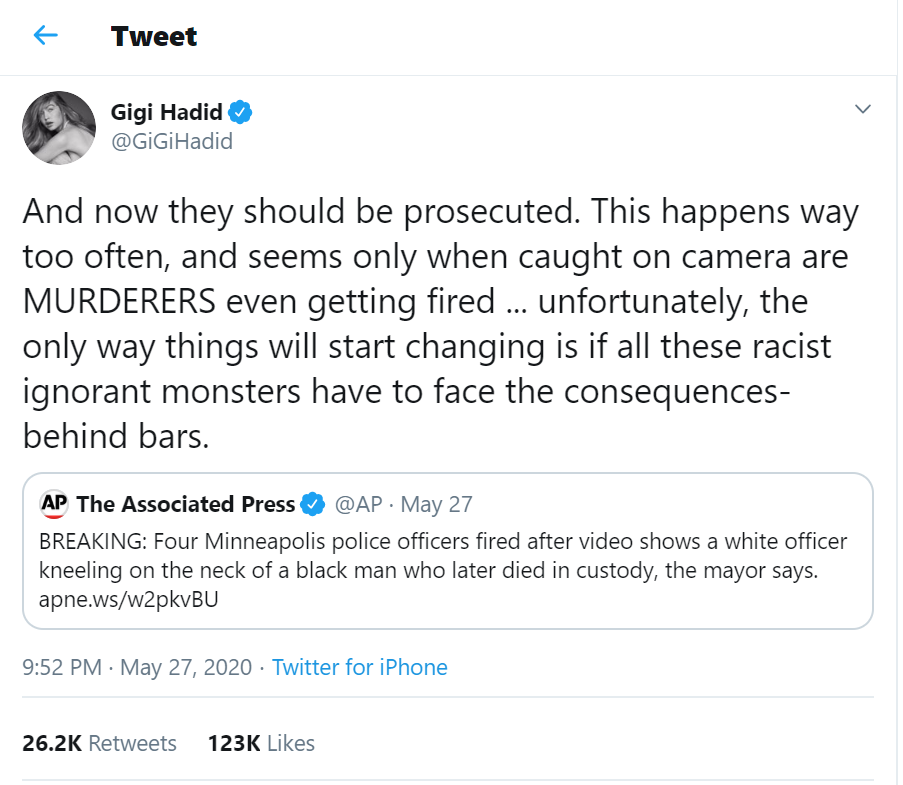Click Gigi Hadid's verified badge
This screenshot has height=785, width=903.
coord(241,112)
